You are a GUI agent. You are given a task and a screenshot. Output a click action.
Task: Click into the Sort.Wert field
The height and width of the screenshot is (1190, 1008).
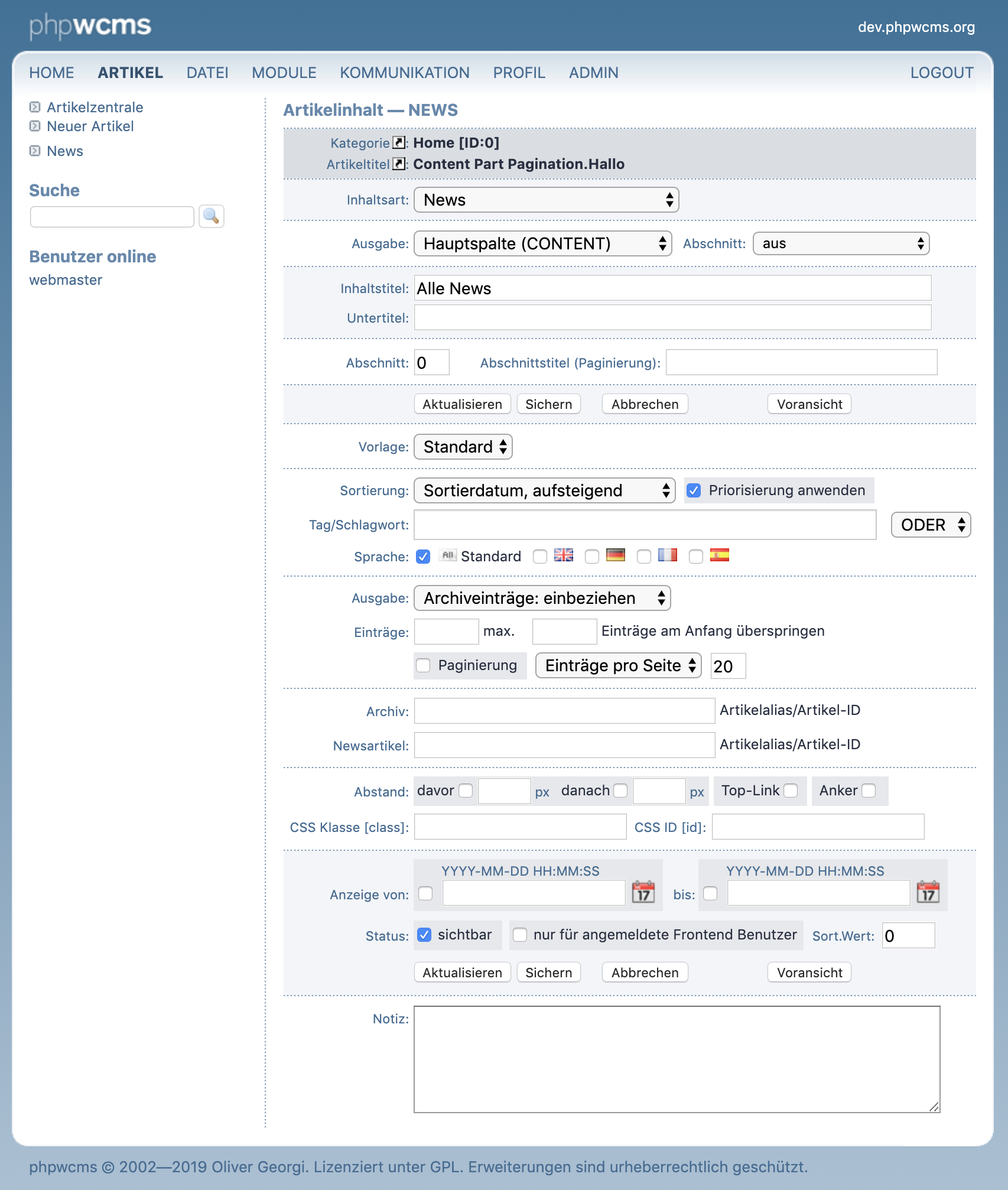pos(909,935)
